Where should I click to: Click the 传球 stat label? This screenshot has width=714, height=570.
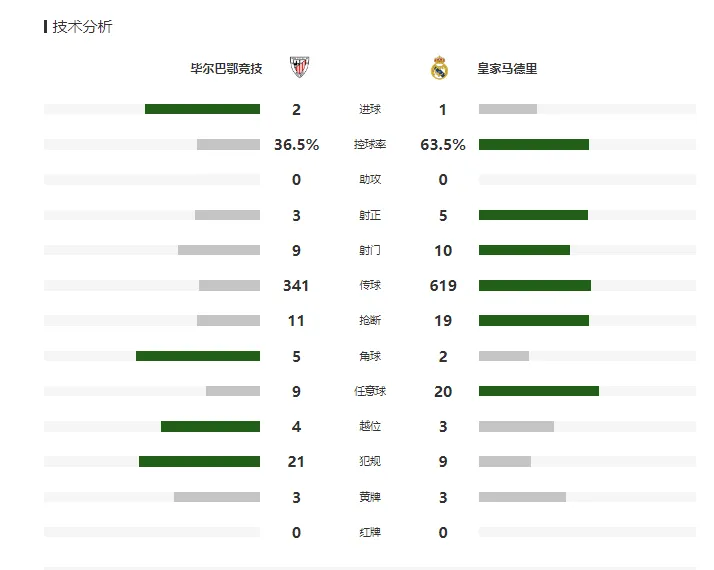tap(370, 285)
